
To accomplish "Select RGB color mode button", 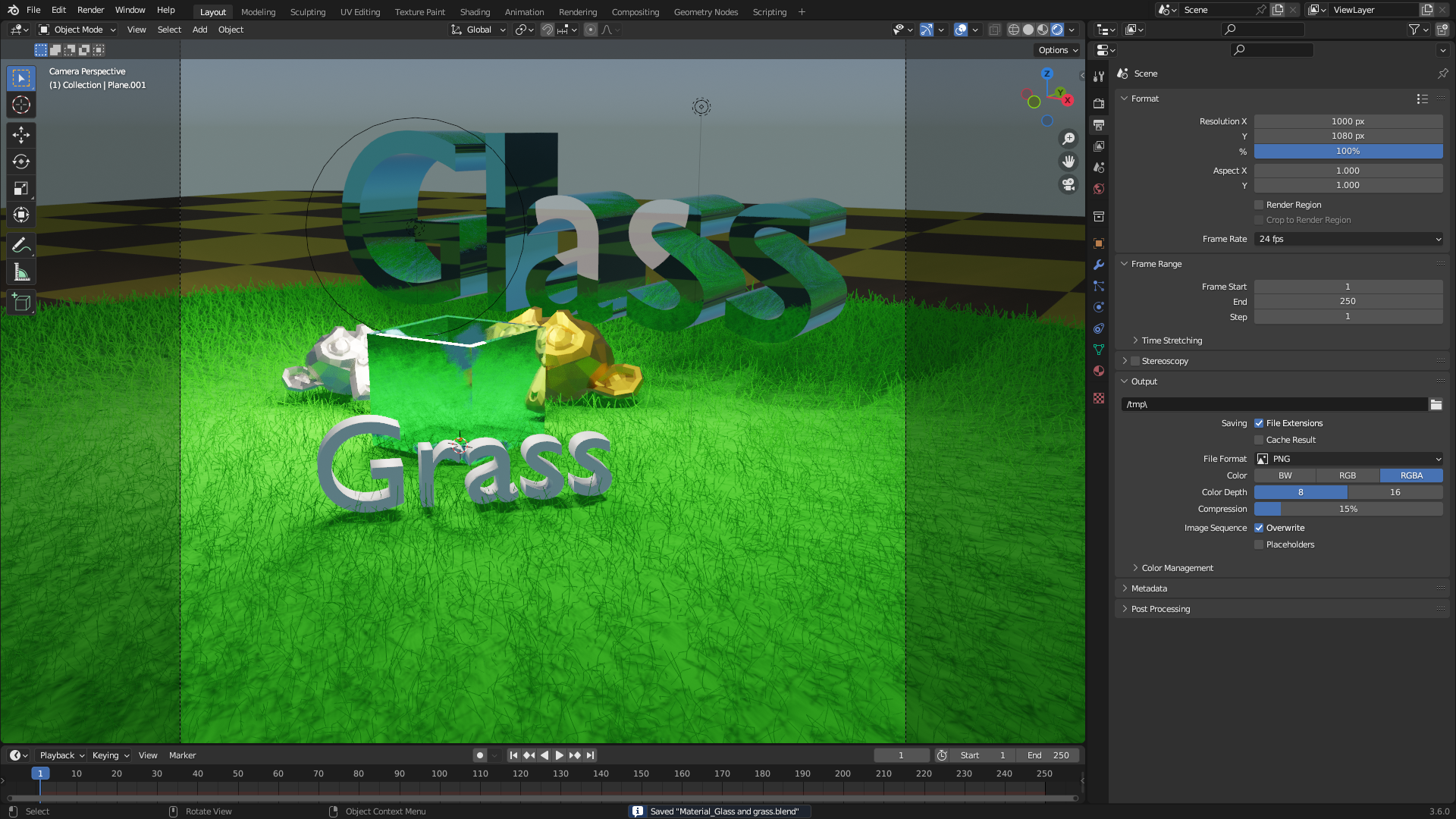I will [1347, 475].
